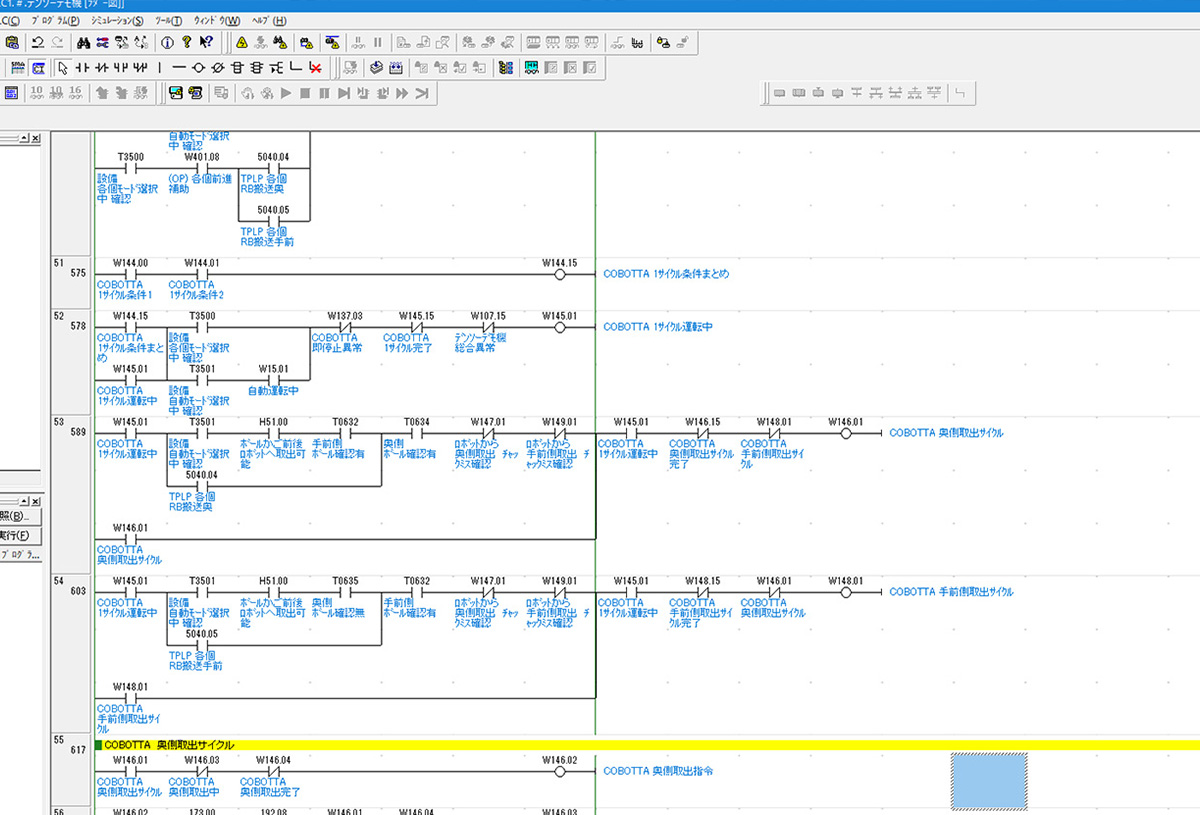Click the red X delete line tool

[x=315, y=68]
